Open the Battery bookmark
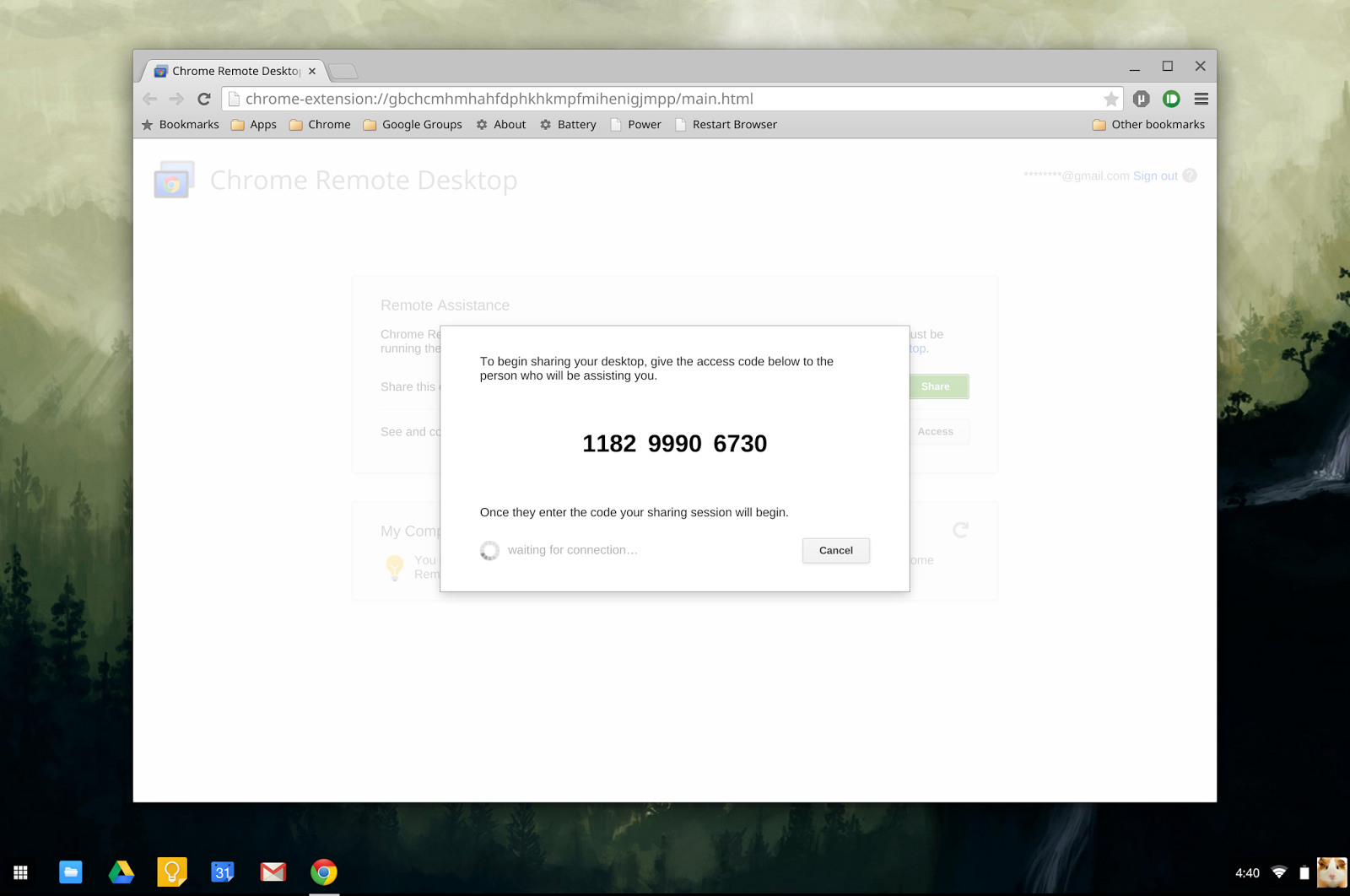 click(569, 124)
